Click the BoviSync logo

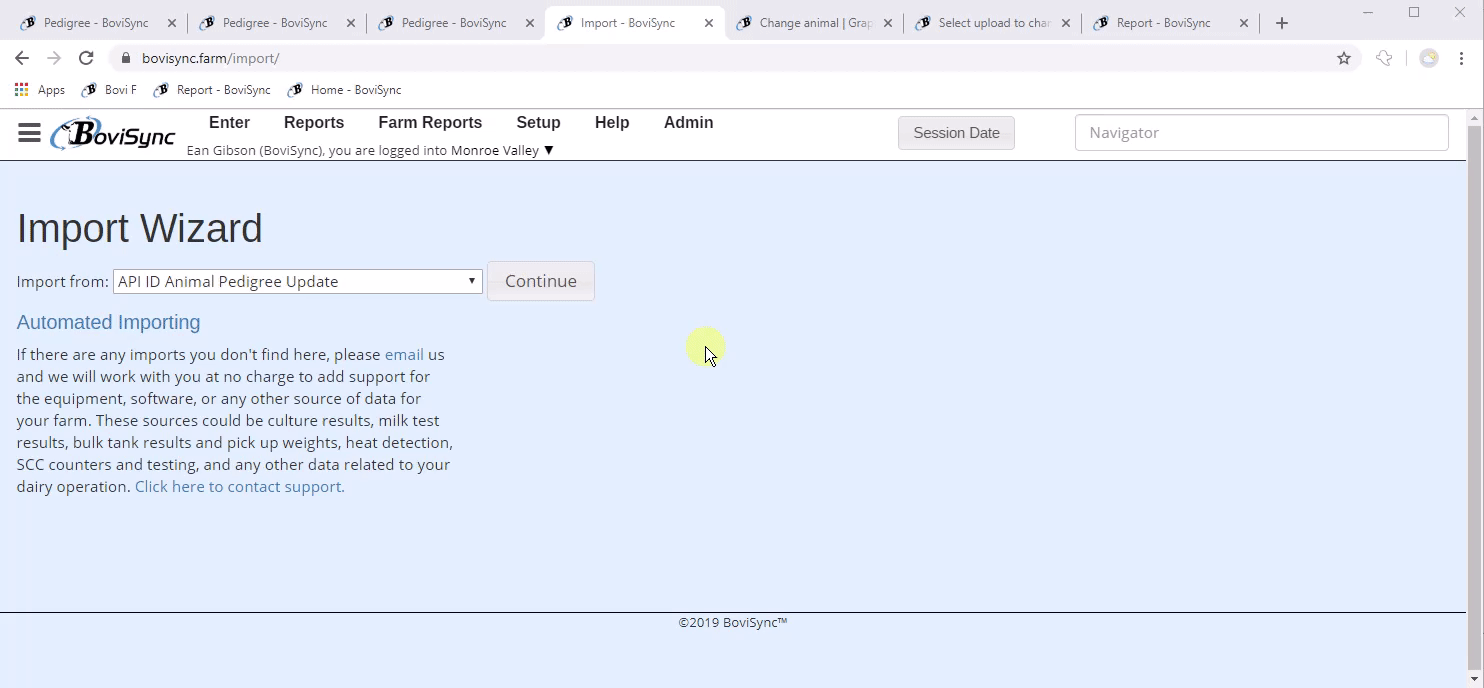113,134
